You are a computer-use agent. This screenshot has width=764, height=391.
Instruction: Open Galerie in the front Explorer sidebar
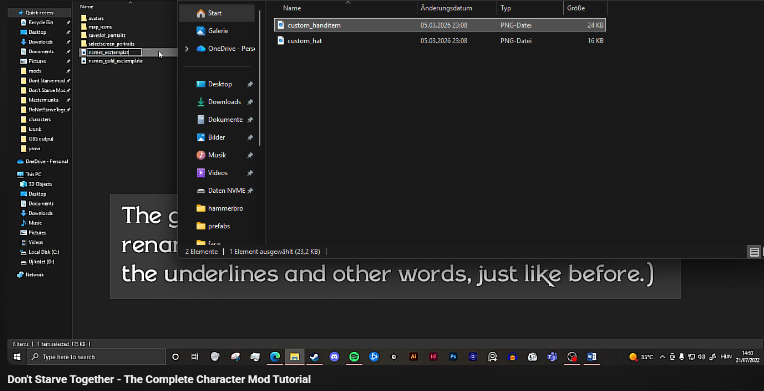[x=217, y=31]
